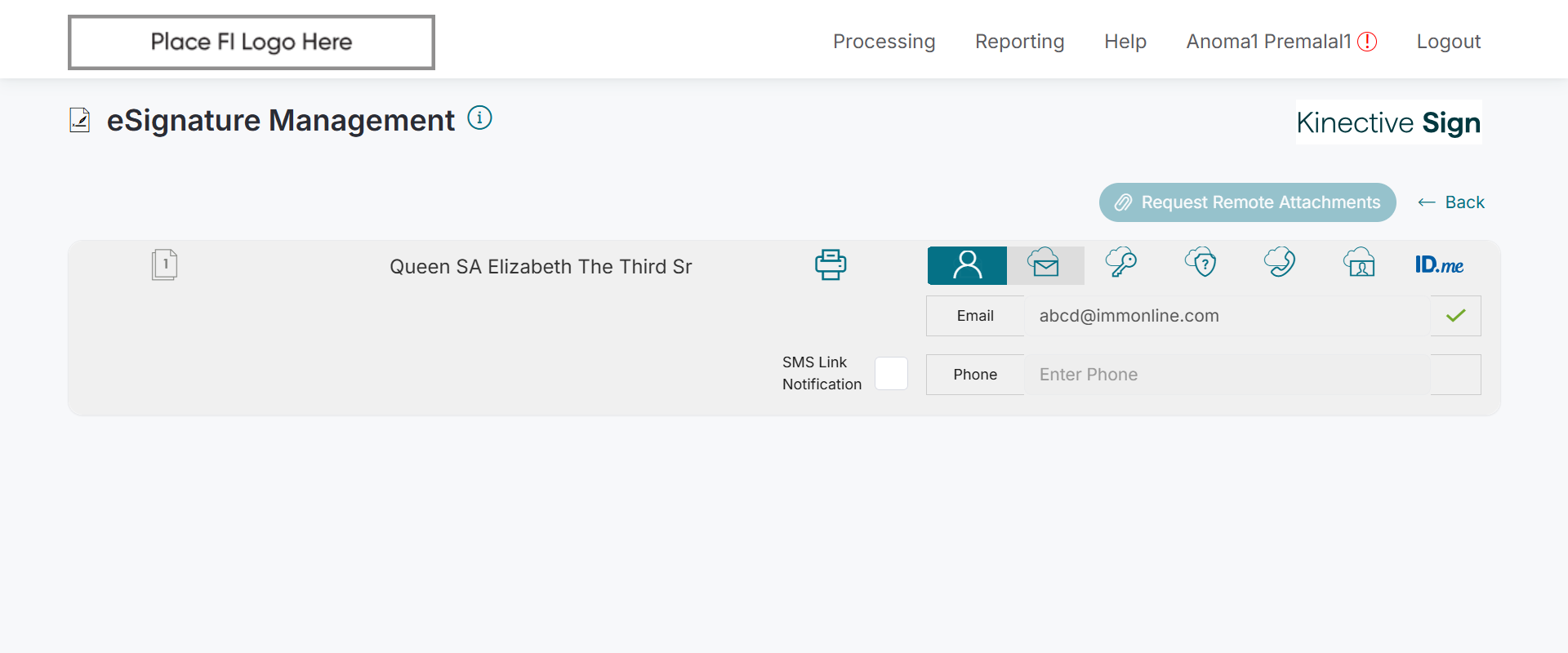Image resolution: width=1568 pixels, height=653 pixels.
Task: Choose the cloud email delivery icon
Action: point(1045,264)
